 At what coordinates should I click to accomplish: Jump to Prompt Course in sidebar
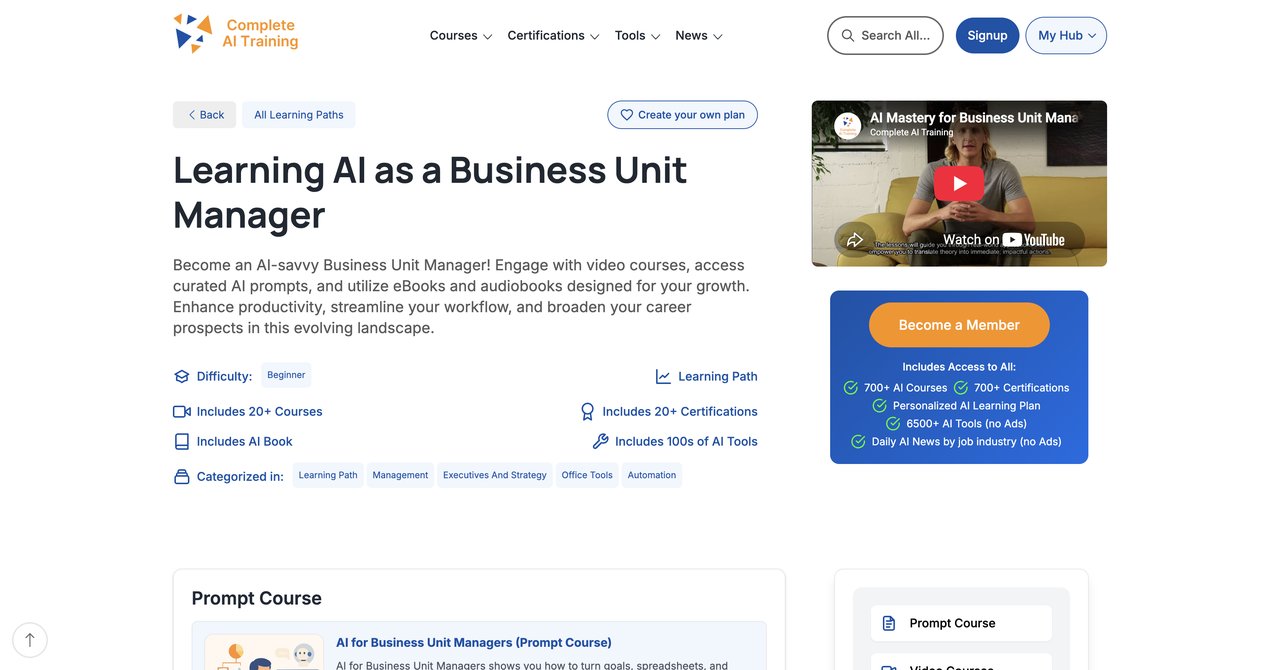coord(961,623)
